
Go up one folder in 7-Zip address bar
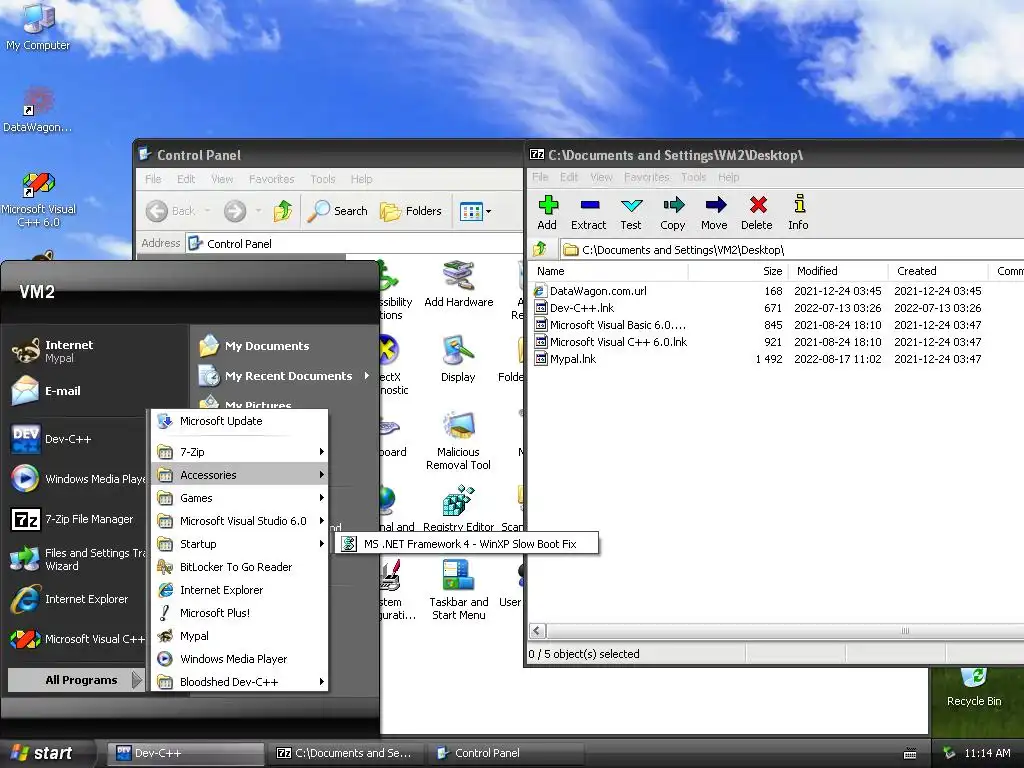[540, 249]
